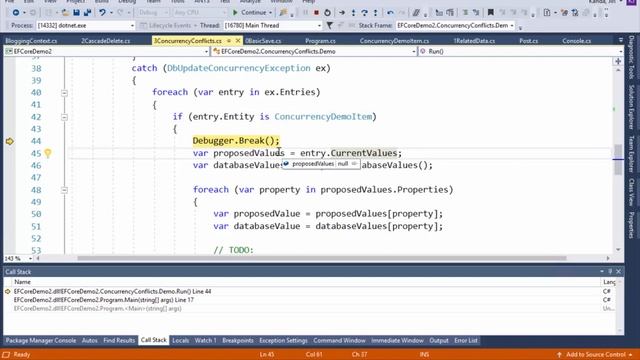The image size is (640, 360).
Task: Click the yellow current statement arrow in margin
Action: coord(10,141)
